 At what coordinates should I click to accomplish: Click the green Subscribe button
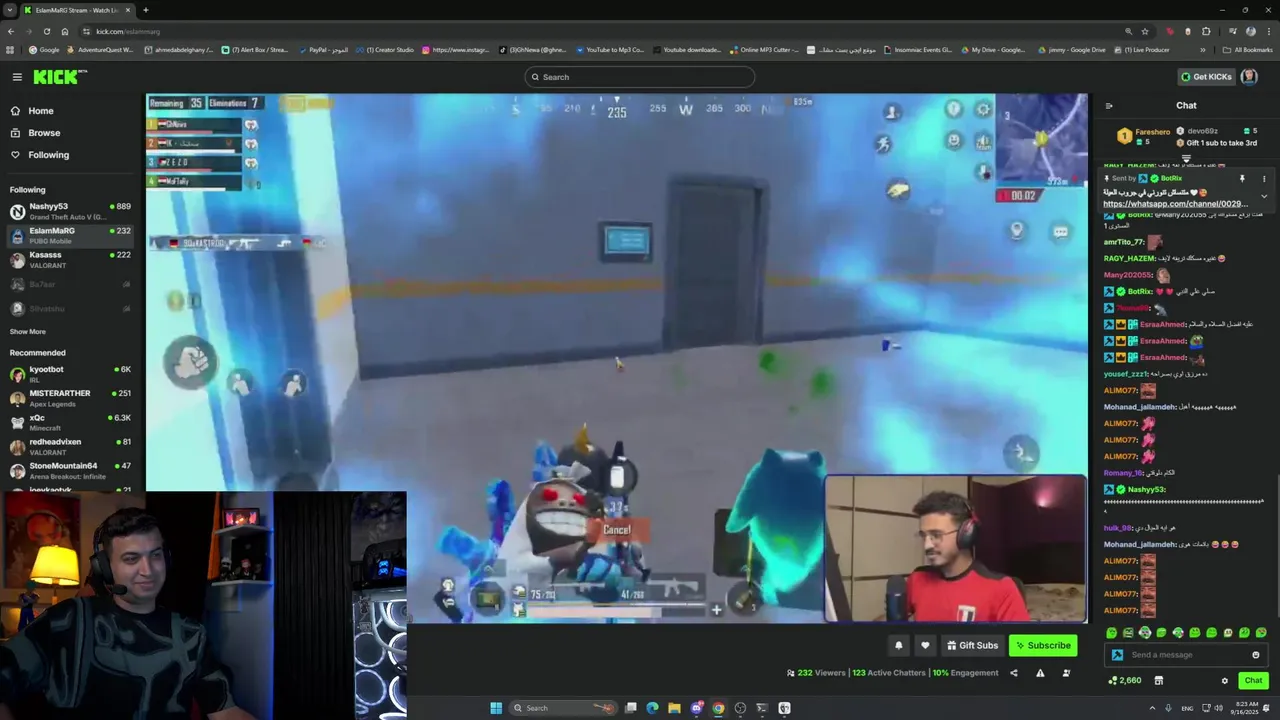coord(1043,645)
